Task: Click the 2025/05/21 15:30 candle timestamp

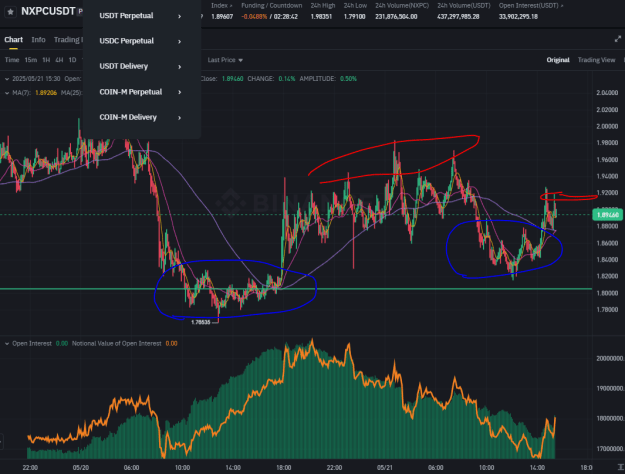Action: (x=36, y=79)
